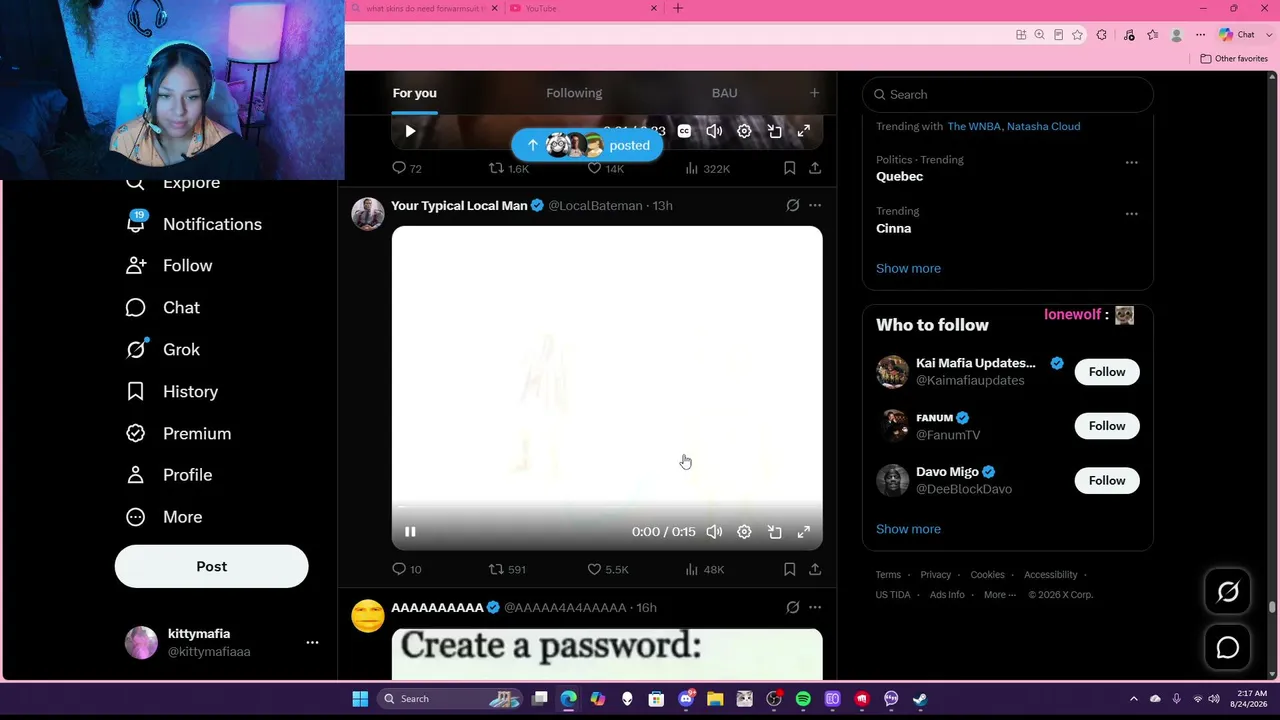The image size is (1280, 720).
Task: Open File Explorer from the taskbar
Action: (715, 699)
